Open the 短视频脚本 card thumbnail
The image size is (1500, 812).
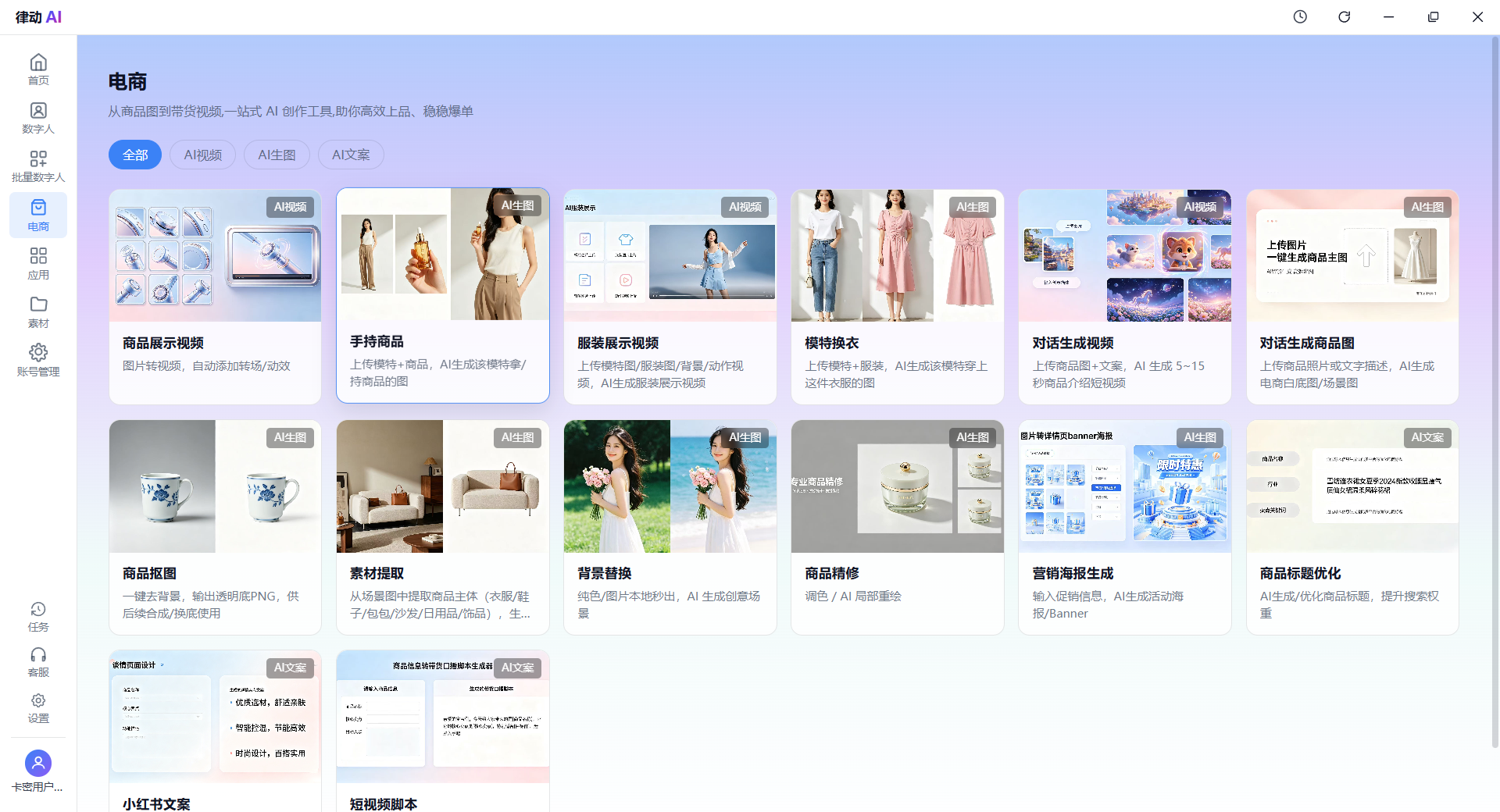(x=443, y=717)
